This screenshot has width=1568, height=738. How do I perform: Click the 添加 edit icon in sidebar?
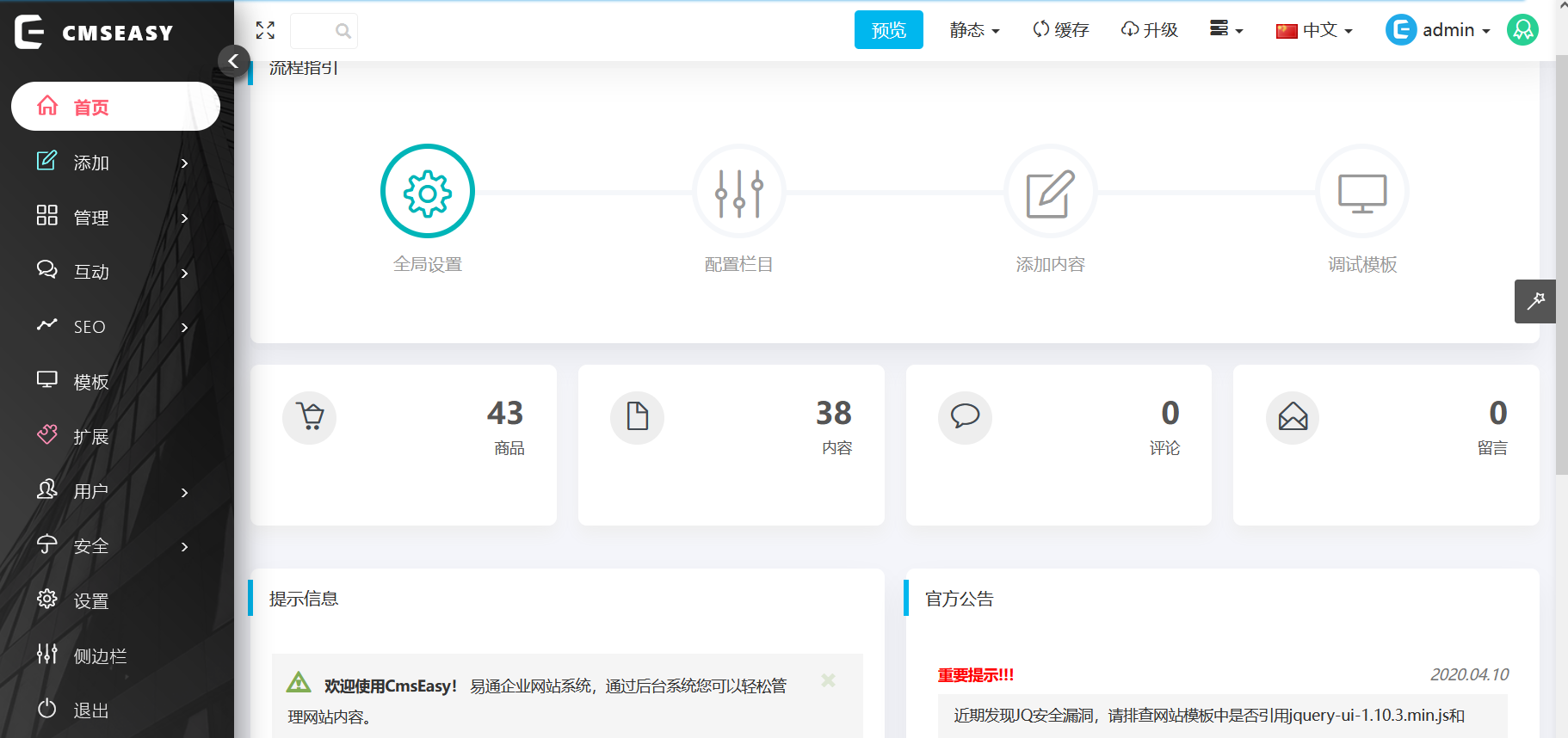(x=46, y=161)
